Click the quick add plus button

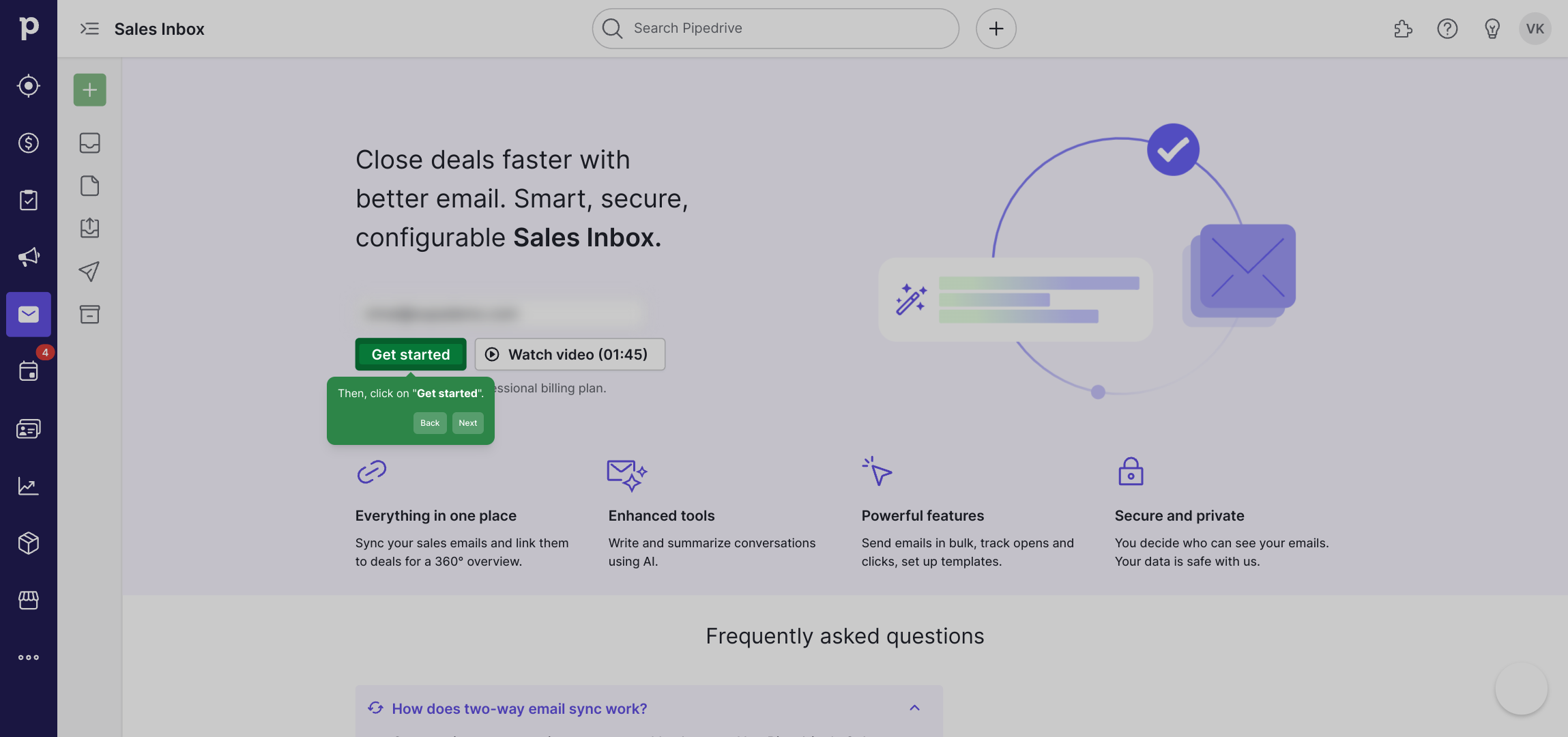[996, 29]
